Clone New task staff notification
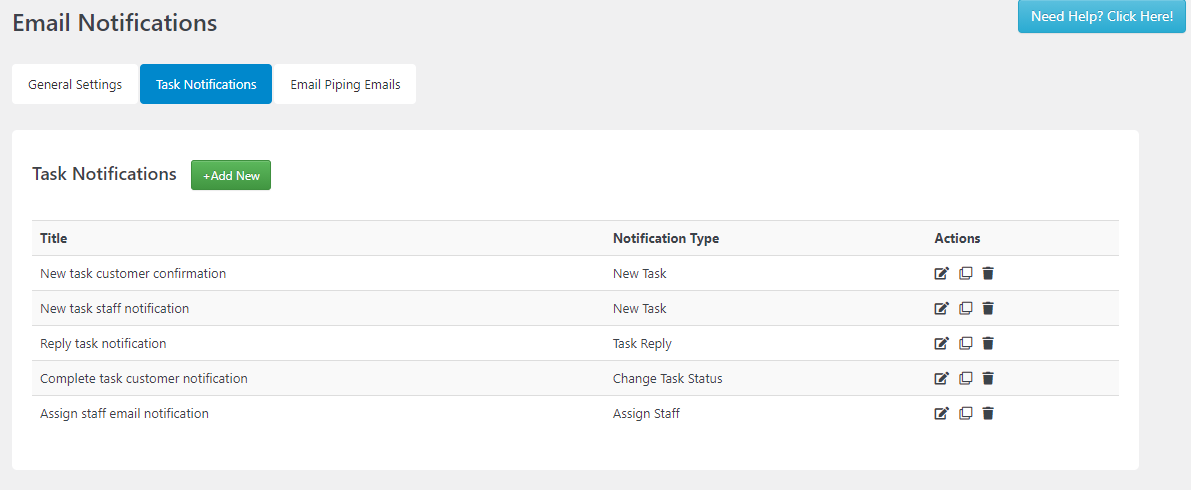The image size is (1191, 490). [x=965, y=308]
